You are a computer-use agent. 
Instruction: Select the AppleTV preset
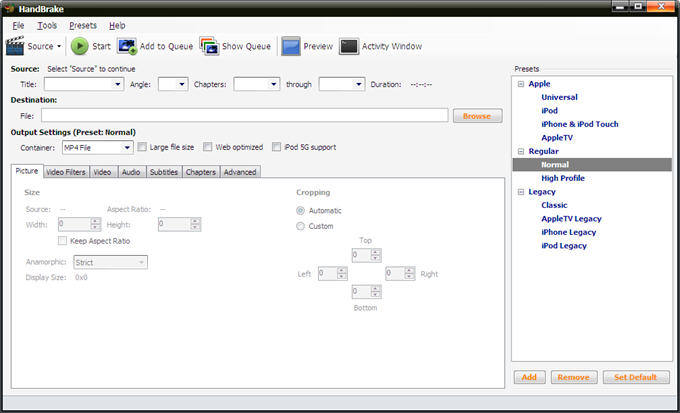[557, 138]
